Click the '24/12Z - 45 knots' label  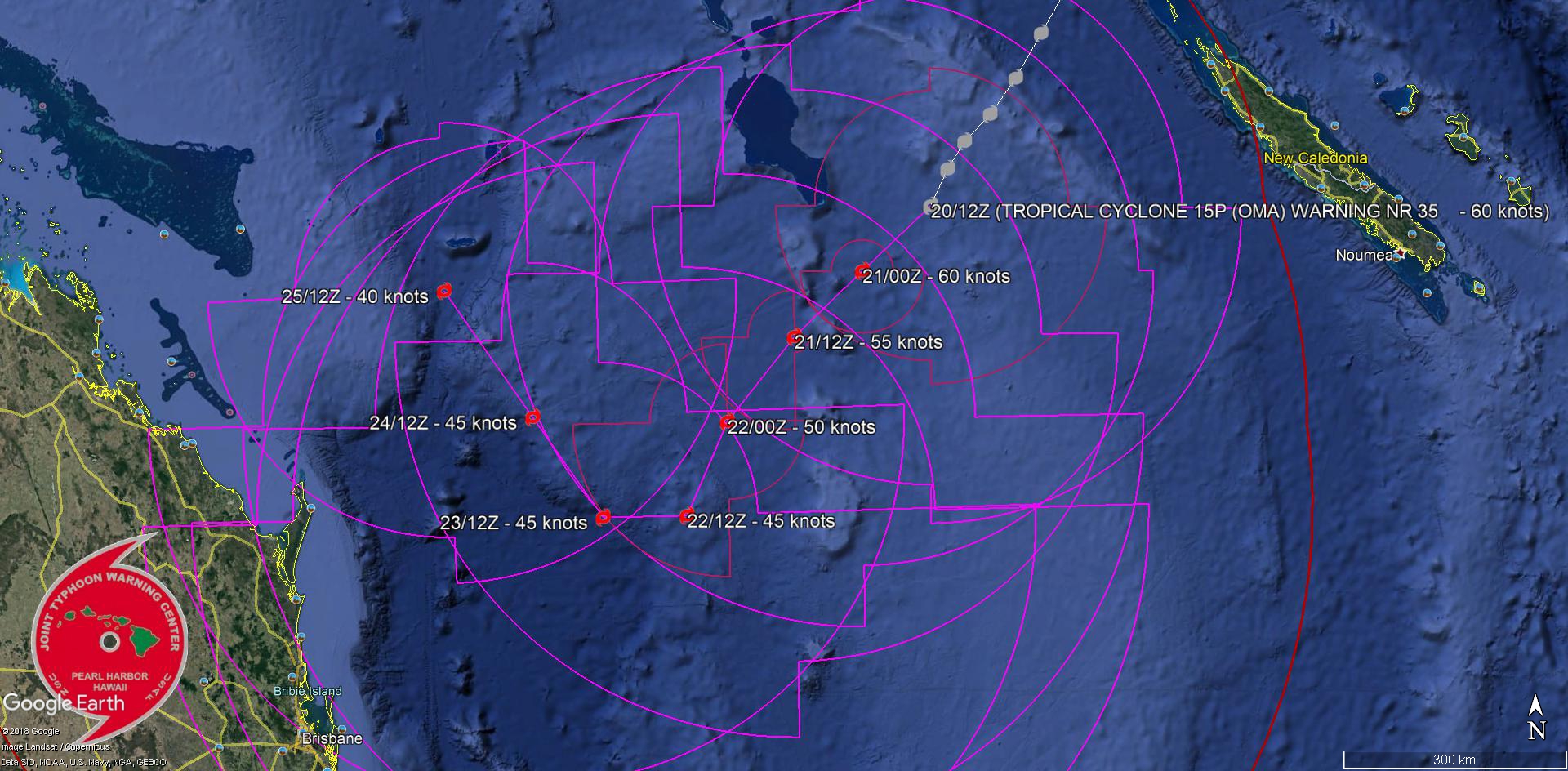point(443,423)
